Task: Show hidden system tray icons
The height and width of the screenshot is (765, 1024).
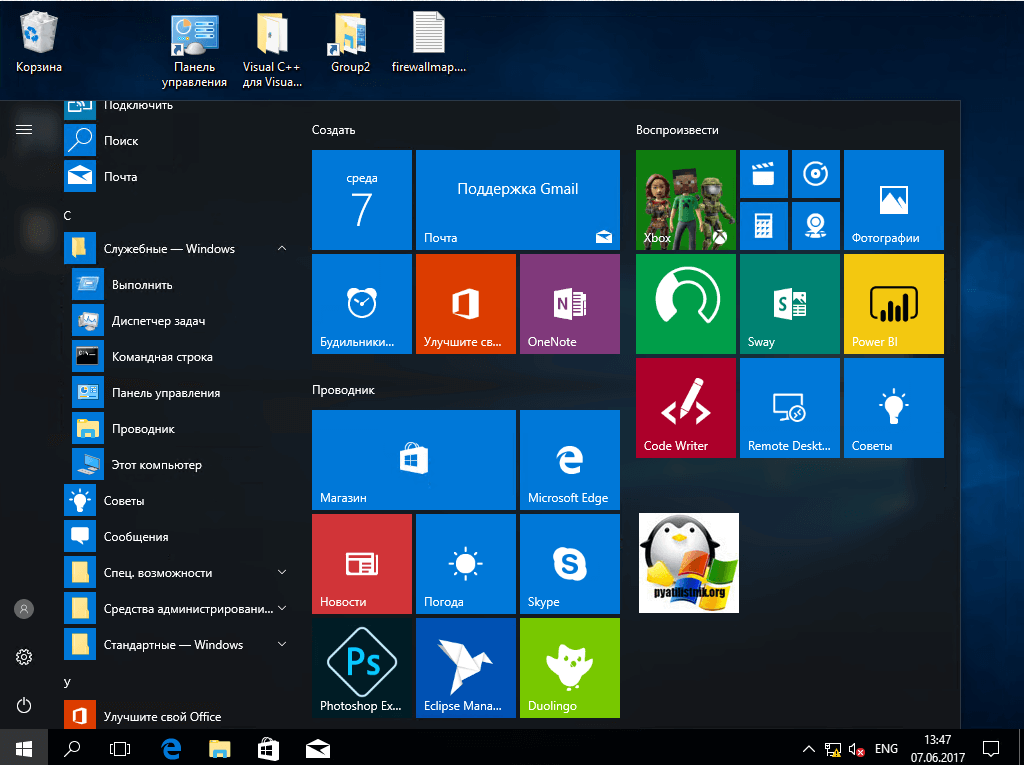Action: coord(808,749)
